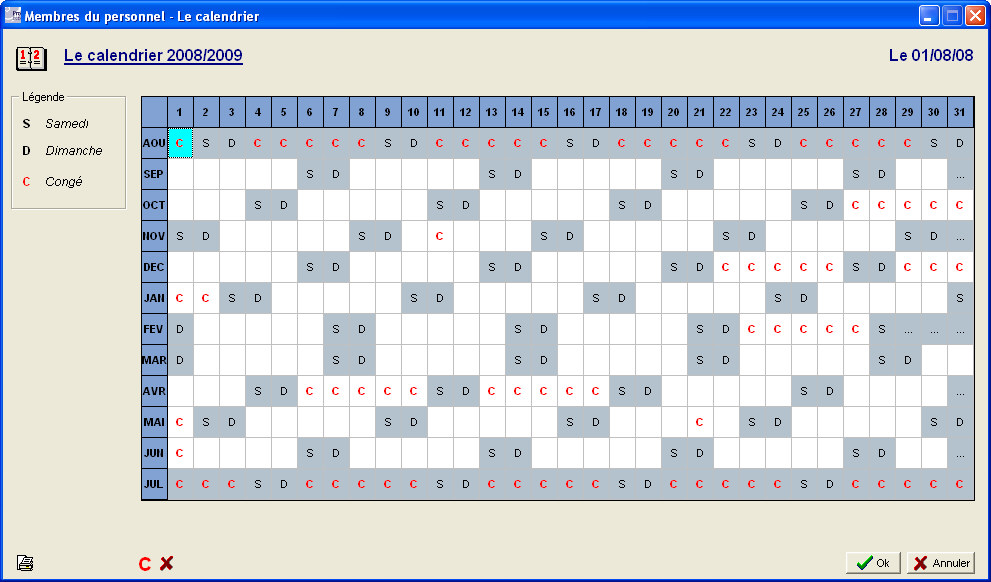Select the C cell for AVR day 6
Image resolution: width=991 pixels, height=582 pixels.
[309, 391]
